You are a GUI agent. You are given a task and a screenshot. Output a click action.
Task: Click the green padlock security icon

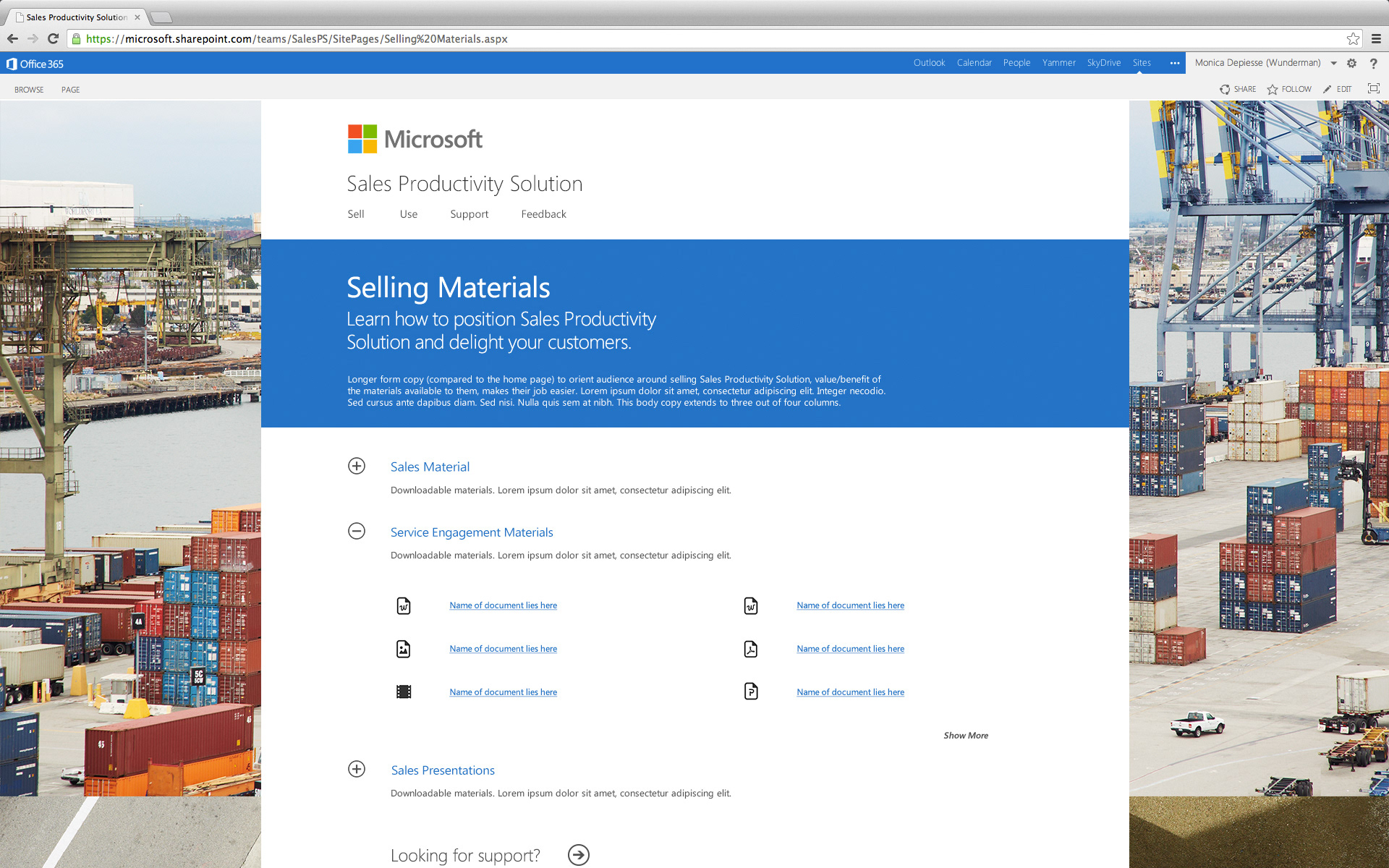click(x=76, y=39)
